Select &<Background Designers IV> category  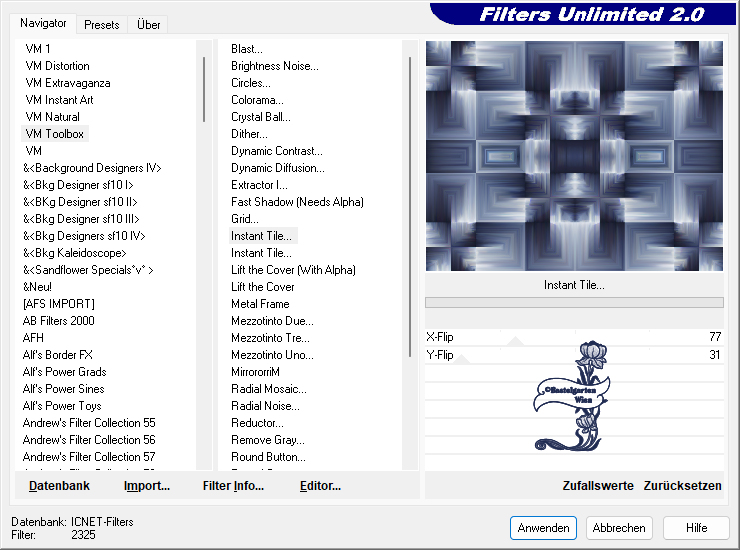[x=92, y=168]
